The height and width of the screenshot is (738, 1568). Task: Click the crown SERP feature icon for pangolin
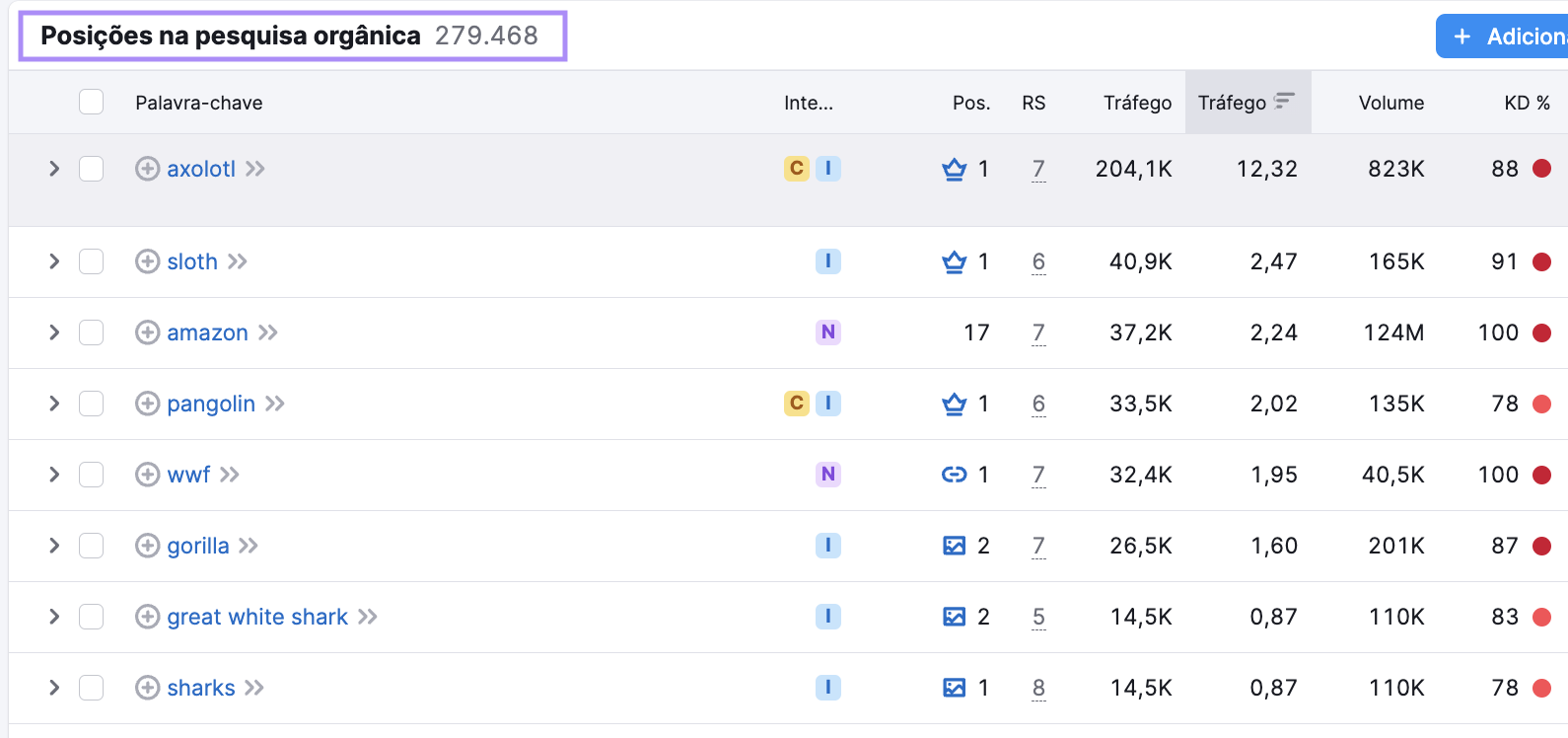(954, 404)
